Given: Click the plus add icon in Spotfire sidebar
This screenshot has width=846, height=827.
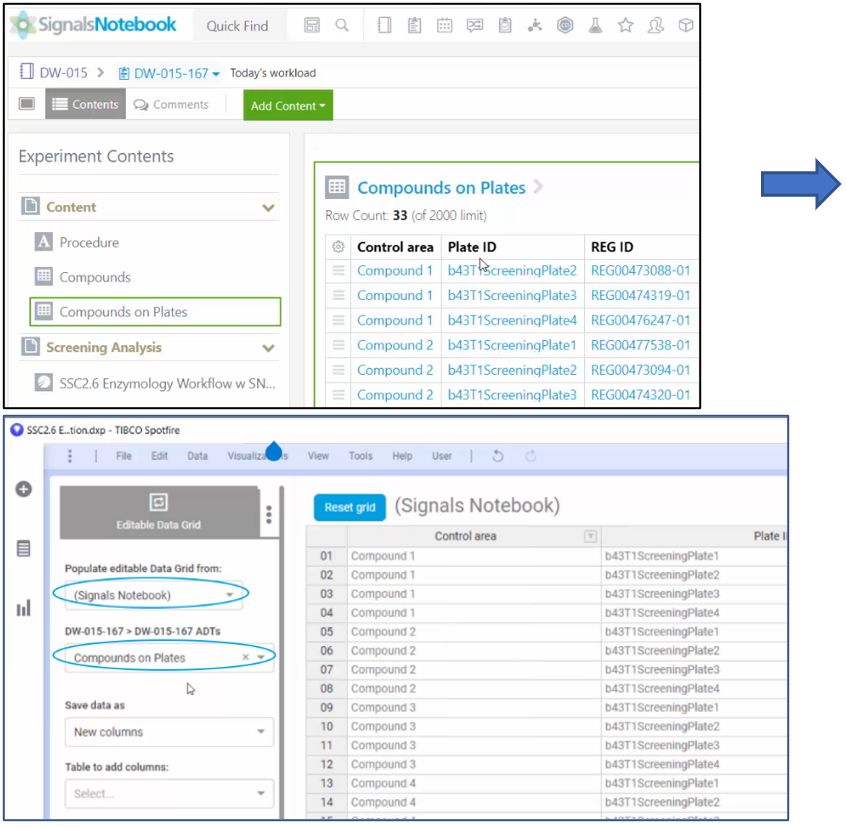Looking at the screenshot, I should pos(23,489).
